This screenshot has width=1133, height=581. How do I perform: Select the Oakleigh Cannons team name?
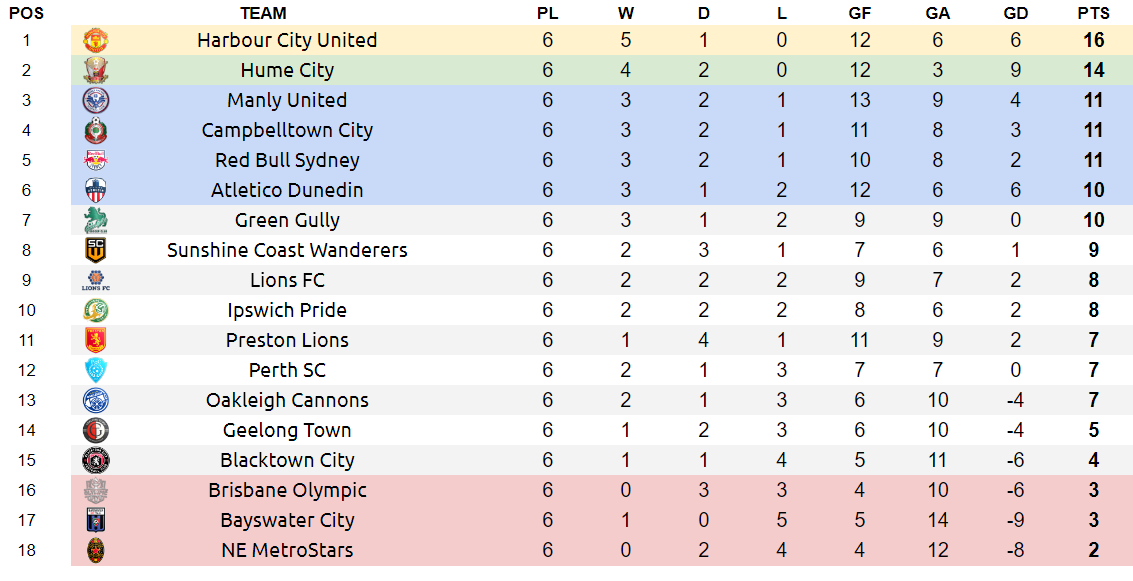click(287, 400)
